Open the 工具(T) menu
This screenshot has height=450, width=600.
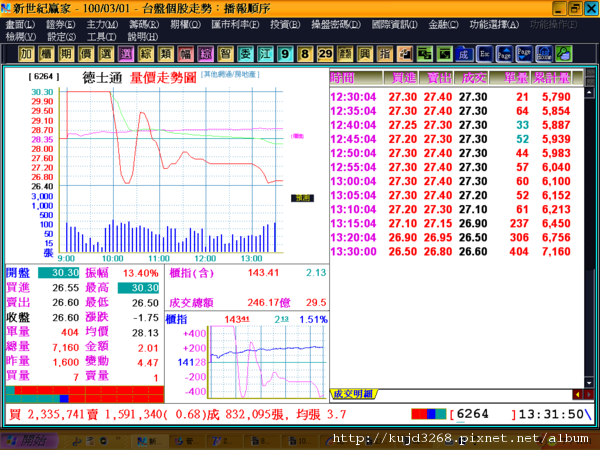[x=101, y=37]
